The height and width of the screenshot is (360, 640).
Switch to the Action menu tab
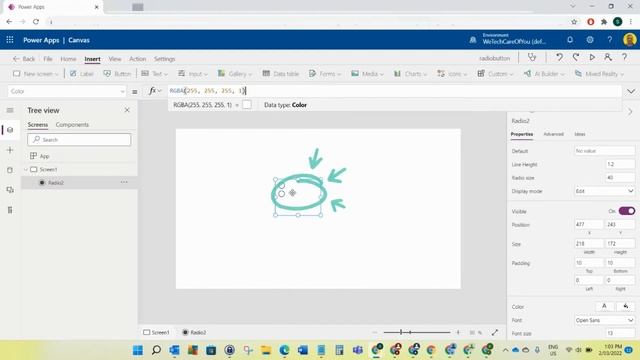pyautogui.click(x=138, y=59)
